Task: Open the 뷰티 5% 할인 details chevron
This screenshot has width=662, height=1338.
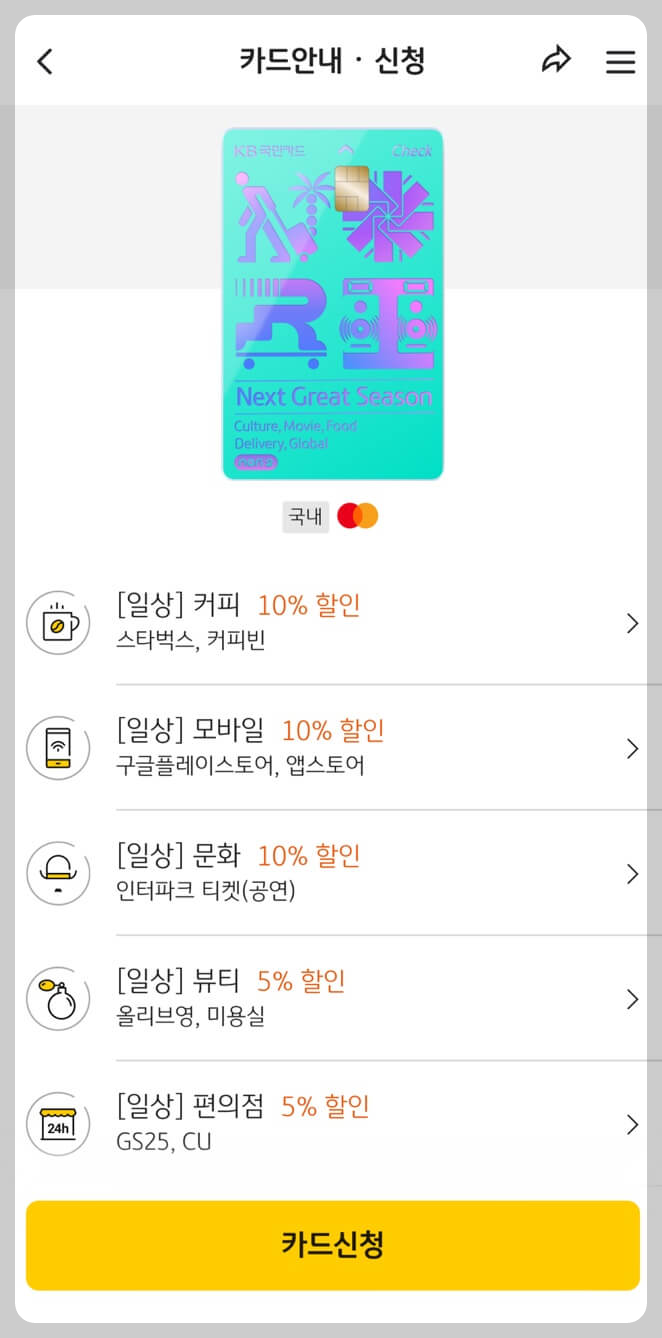Action: point(632,998)
